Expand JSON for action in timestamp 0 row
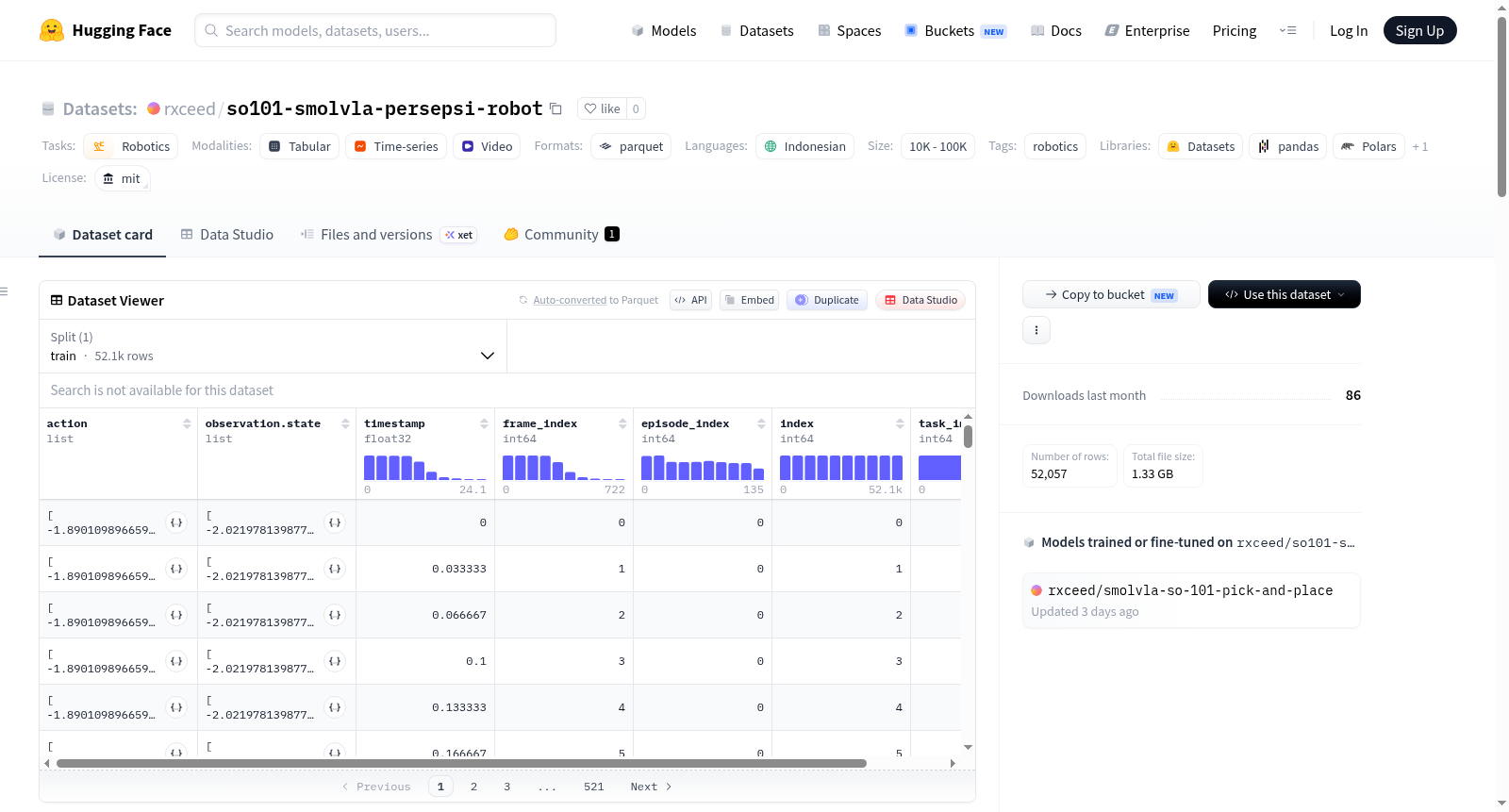 pyautogui.click(x=176, y=522)
